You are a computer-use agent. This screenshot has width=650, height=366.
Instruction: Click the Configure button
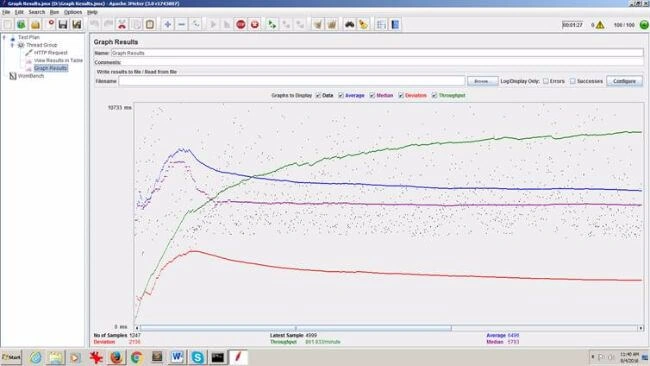tap(624, 81)
